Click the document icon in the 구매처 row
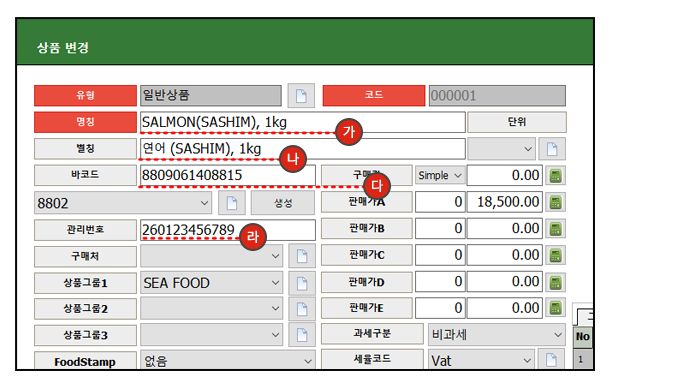The width and height of the screenshot is (677, 386). 301,256
